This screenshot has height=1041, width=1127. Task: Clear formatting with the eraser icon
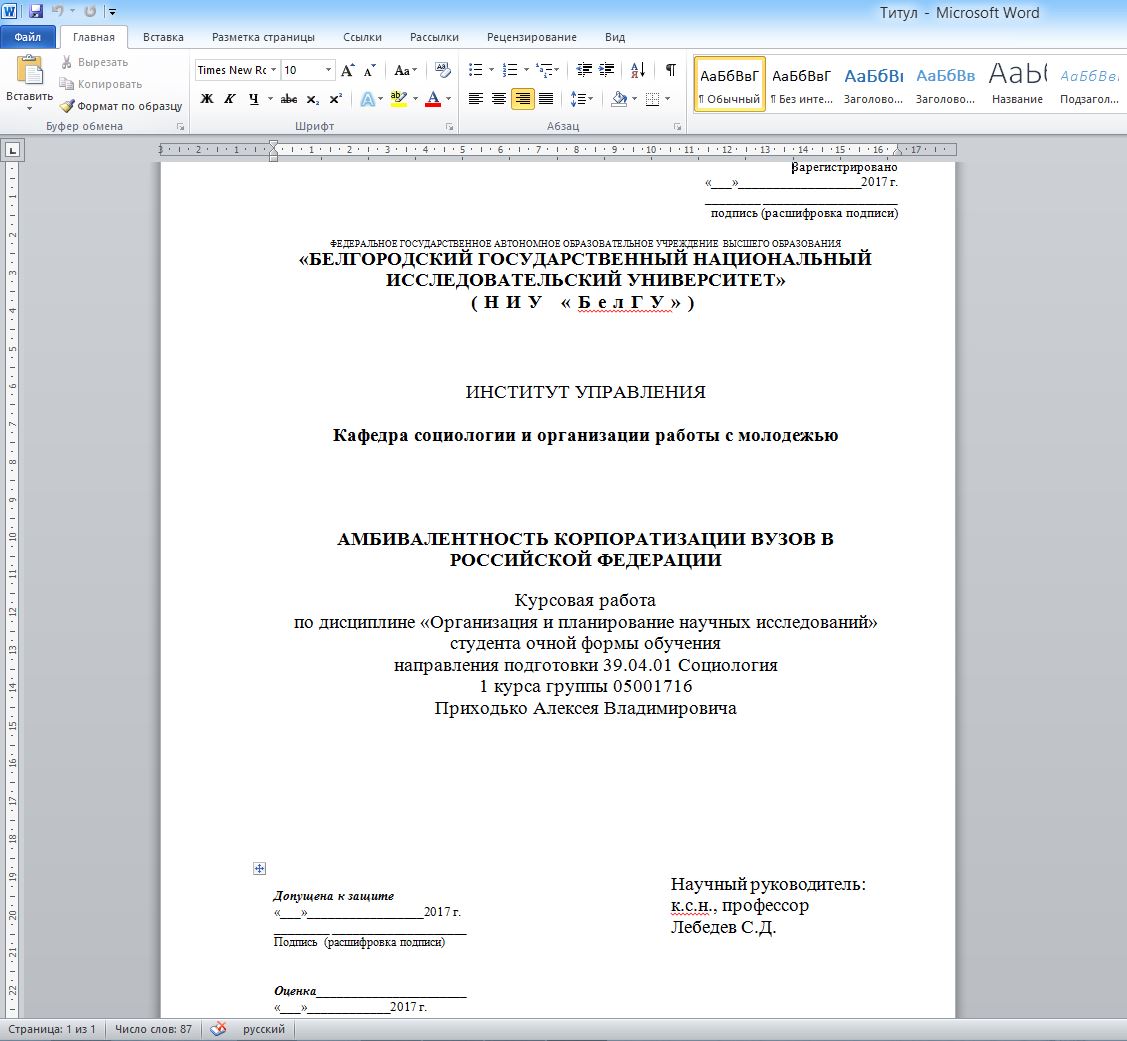pos(443,70)
